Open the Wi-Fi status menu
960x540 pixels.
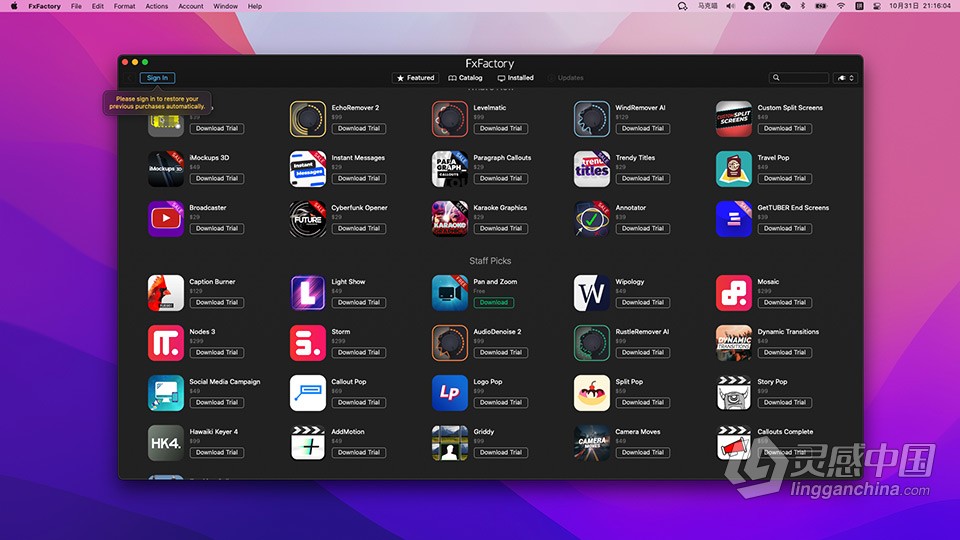point(841,6)
